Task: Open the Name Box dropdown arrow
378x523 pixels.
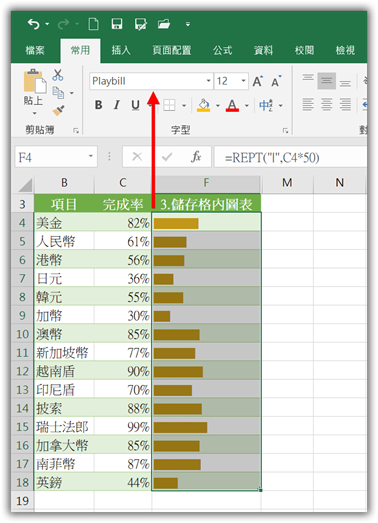Action: tap(91, 156)
